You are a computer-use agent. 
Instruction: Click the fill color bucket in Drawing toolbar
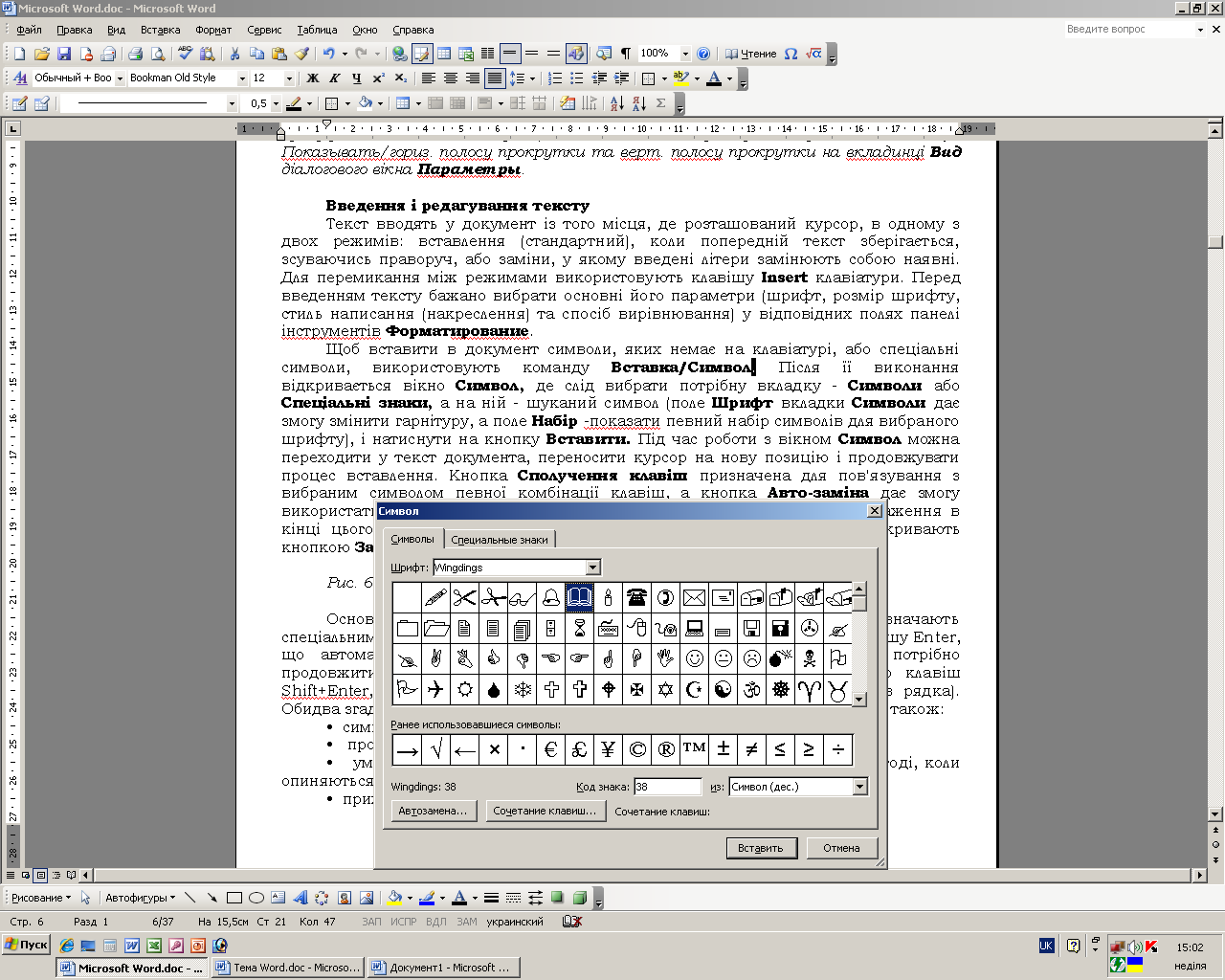pos(394,898)
